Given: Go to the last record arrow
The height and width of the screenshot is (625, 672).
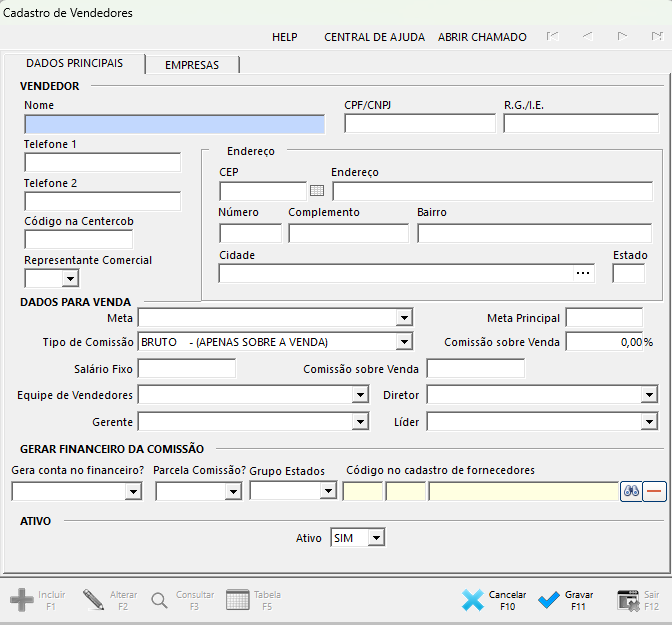Looking at the screenshot, I should tap(655, 37).
